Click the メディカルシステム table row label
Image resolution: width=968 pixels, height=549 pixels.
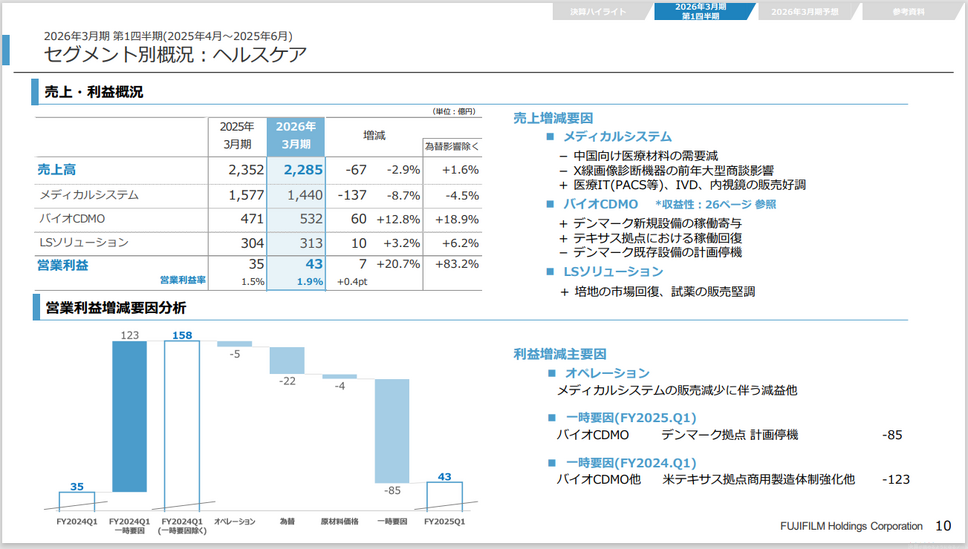(89, 195)
